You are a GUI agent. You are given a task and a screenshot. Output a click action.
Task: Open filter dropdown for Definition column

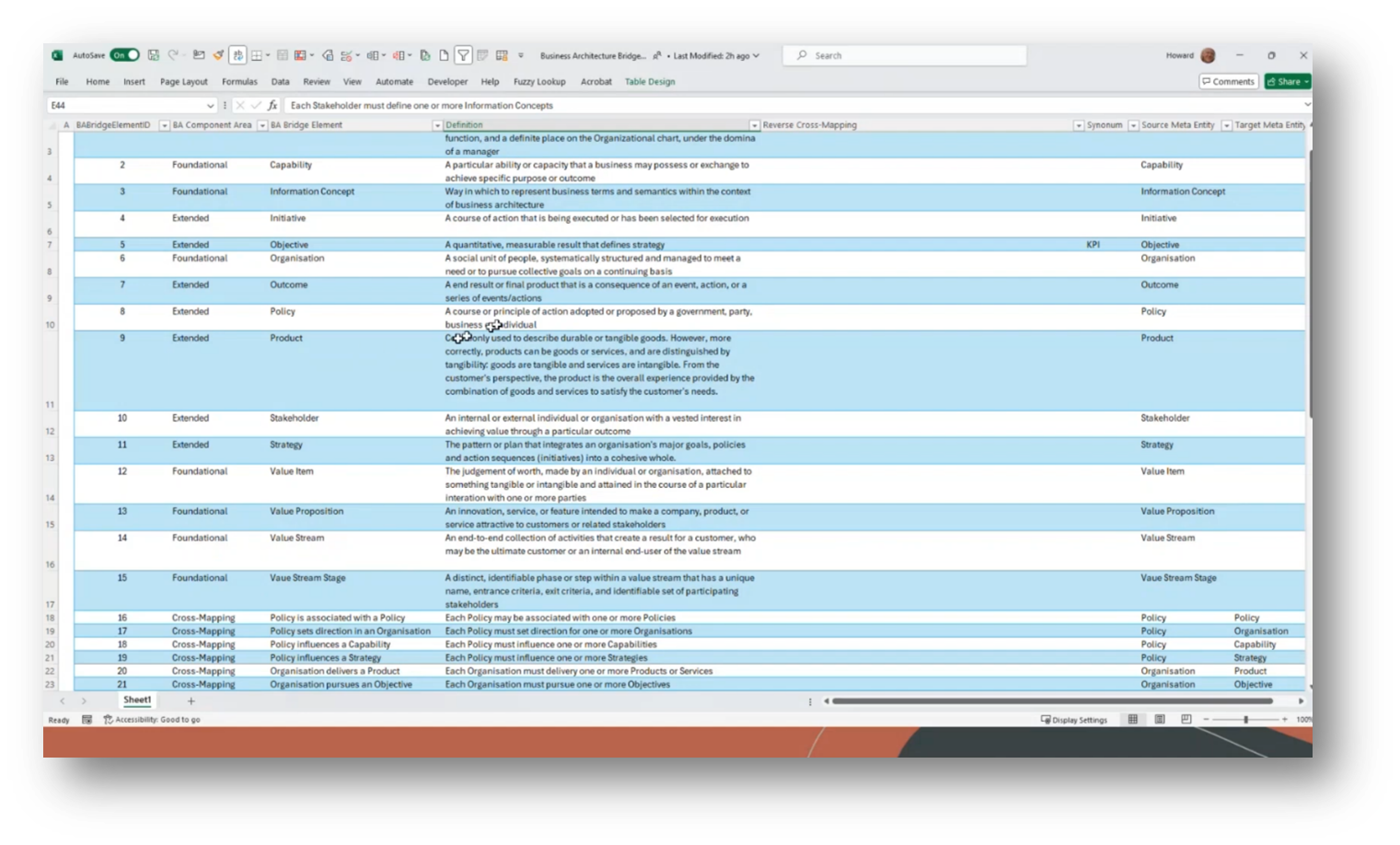point(754,125)
